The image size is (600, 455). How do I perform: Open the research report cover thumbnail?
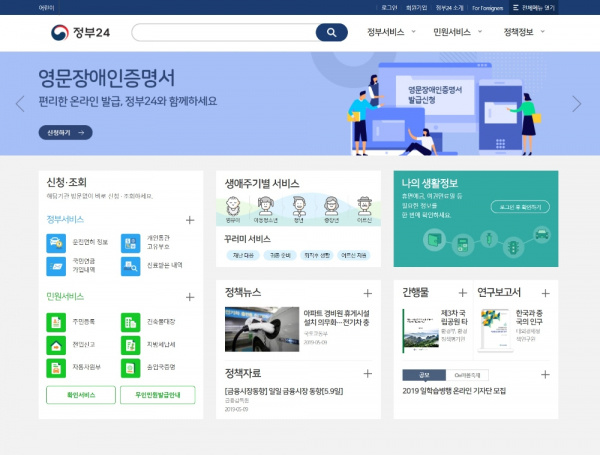[496, 331]
